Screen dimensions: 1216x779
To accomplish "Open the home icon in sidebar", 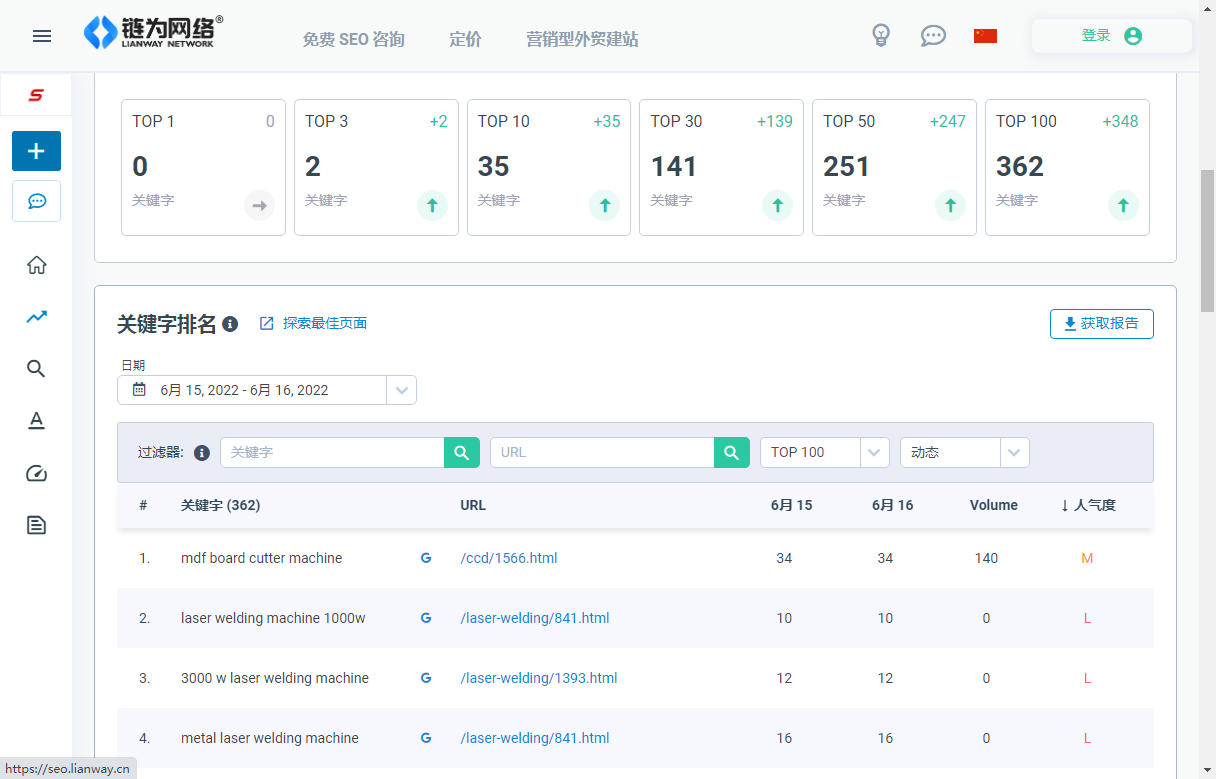I will click(37, 265).
